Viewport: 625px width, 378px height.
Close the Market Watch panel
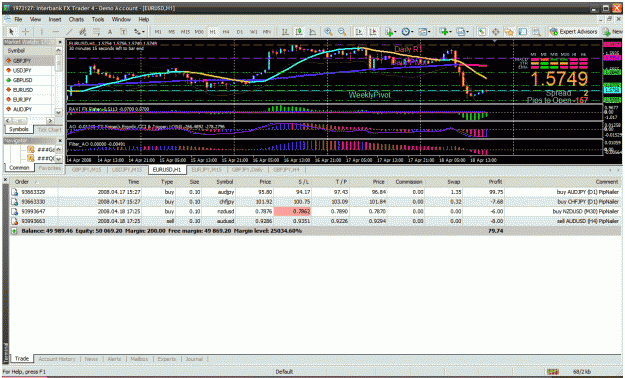pos(60,42)
